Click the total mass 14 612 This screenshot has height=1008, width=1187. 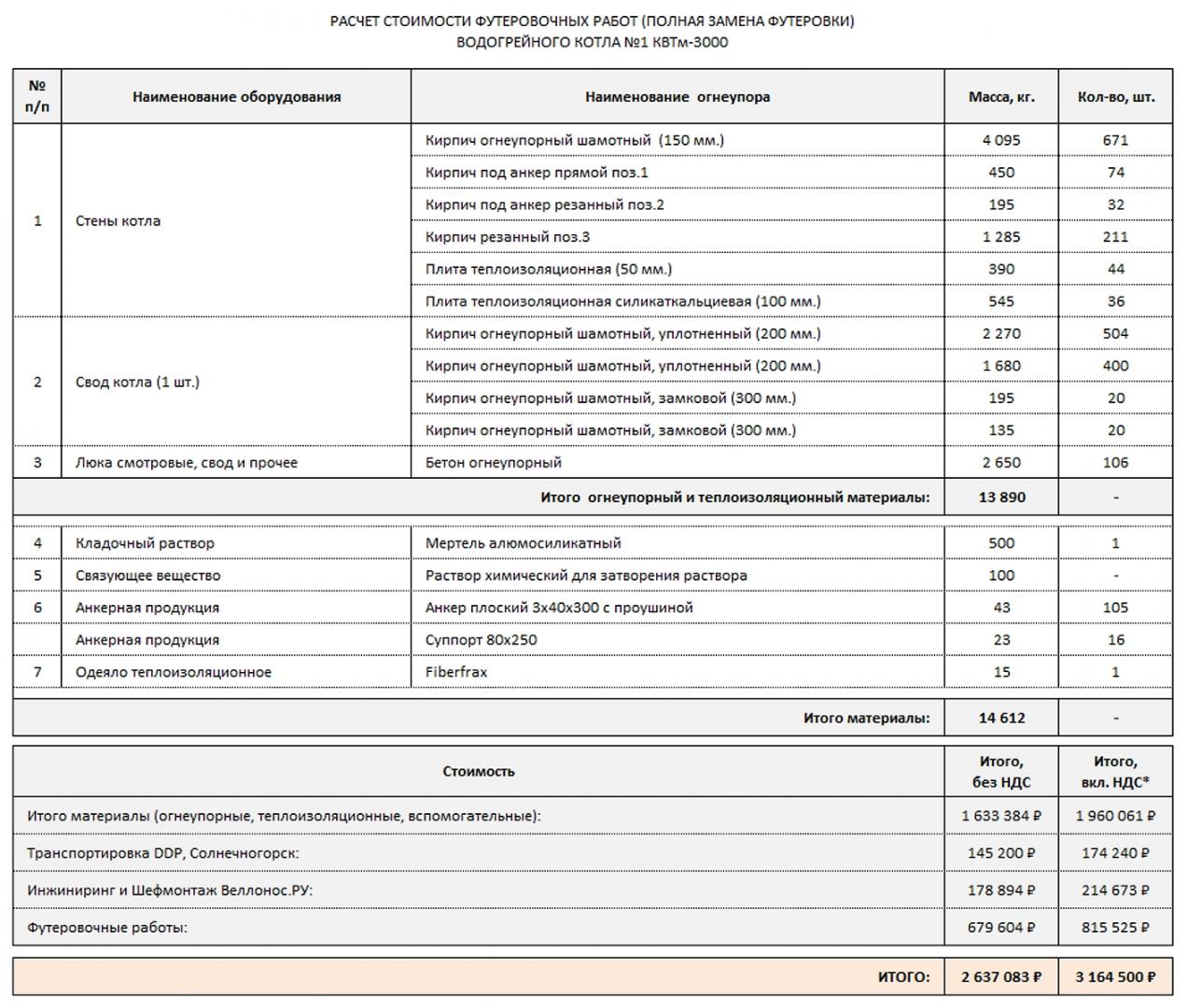click(x=1001, y=719)
